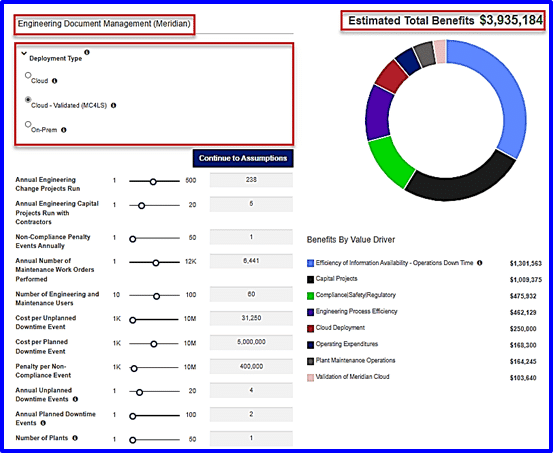Click the $103,640 validation amount
Image resolution: width=553 pixels, height=453 pixels.
523,378
